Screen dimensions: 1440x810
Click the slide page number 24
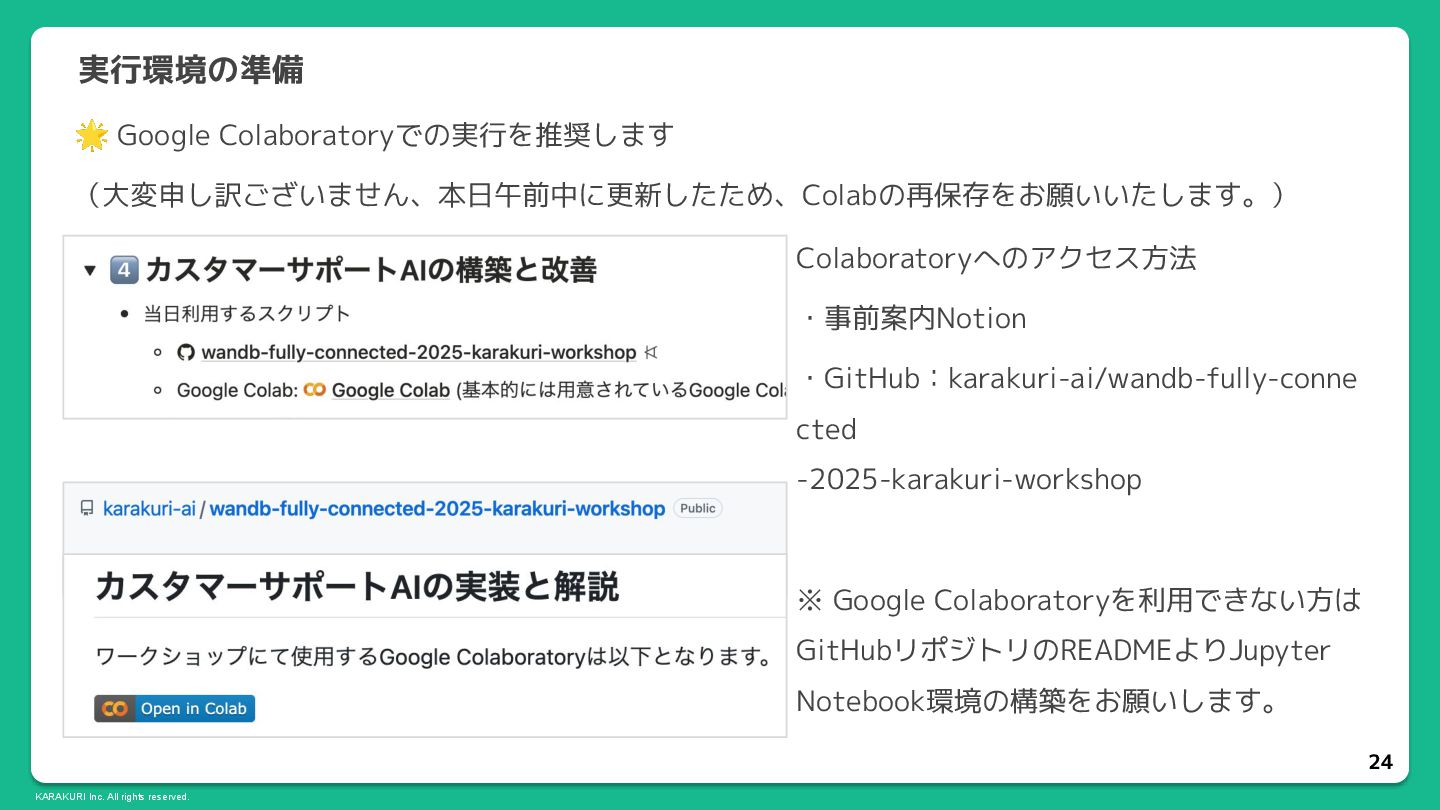[x=1380, y=762]
